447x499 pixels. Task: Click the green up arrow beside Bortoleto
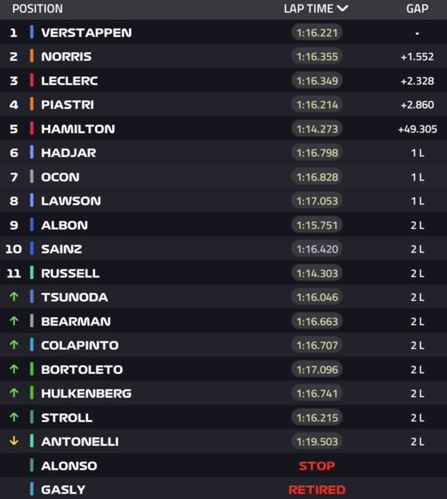[14, 369]
